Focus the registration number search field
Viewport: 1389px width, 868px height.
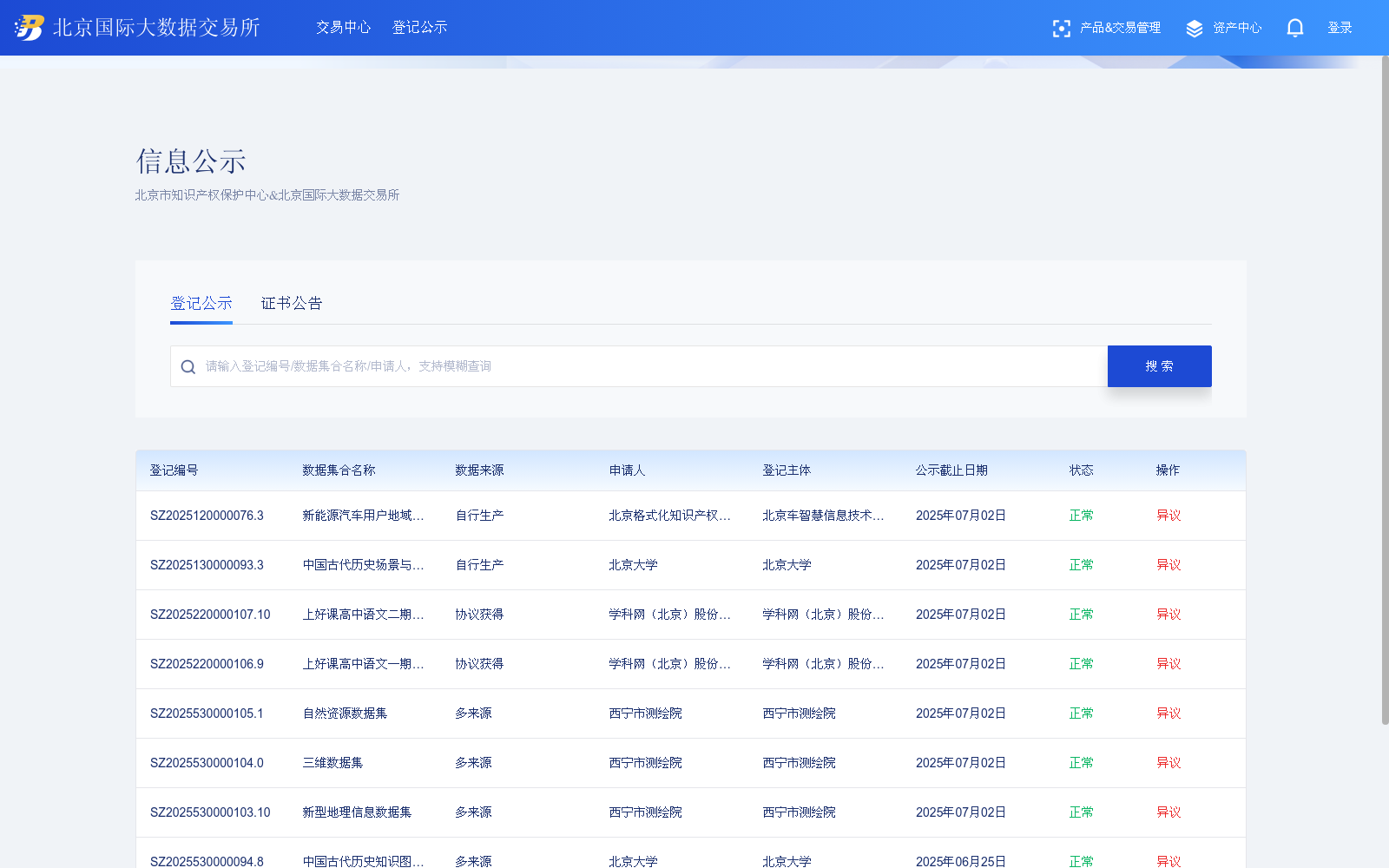click(639, 366)
